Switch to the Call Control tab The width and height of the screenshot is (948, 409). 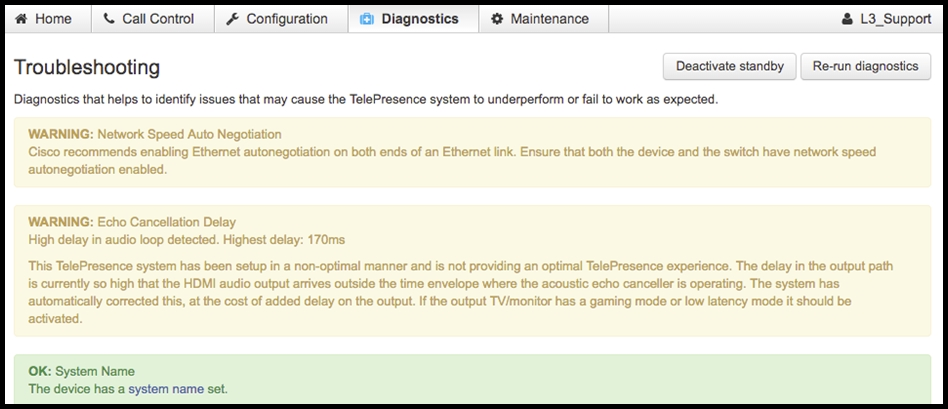click(x=153, y=19)
